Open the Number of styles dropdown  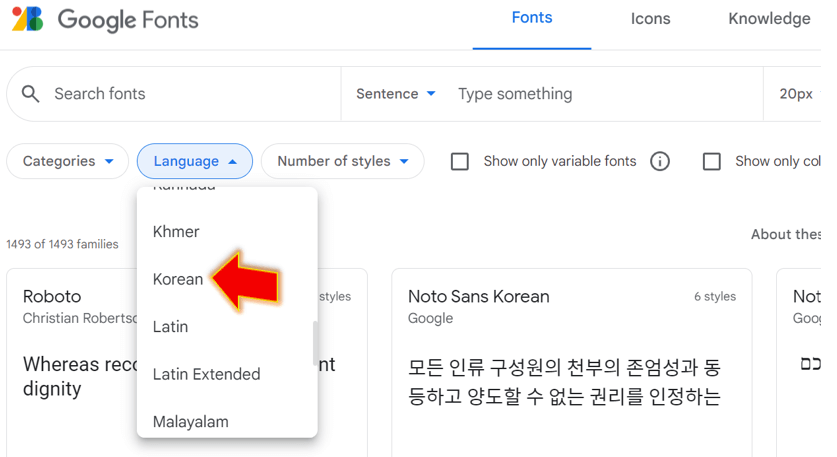coord(343,161)
